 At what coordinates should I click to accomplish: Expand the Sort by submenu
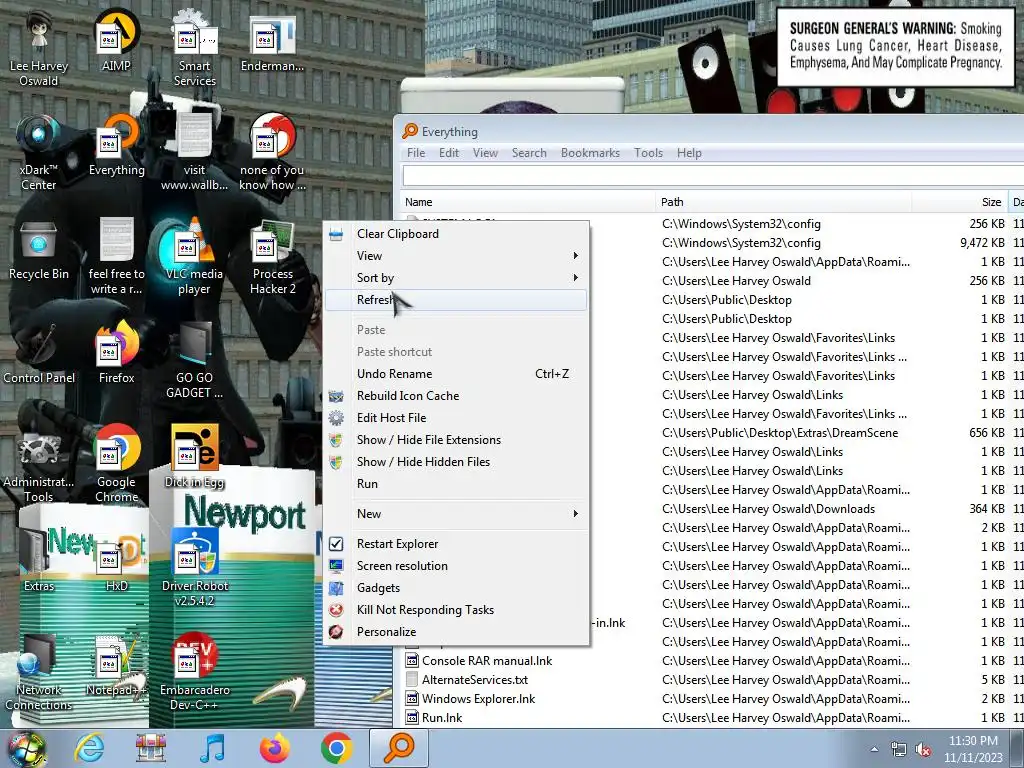pos(455,278)
